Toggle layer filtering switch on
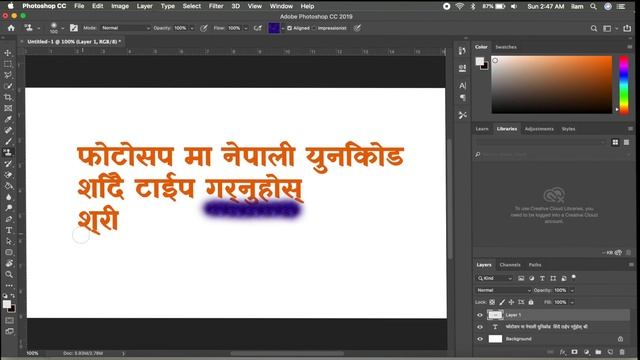Screen dimensions: 640x360 tap(574, 277)
